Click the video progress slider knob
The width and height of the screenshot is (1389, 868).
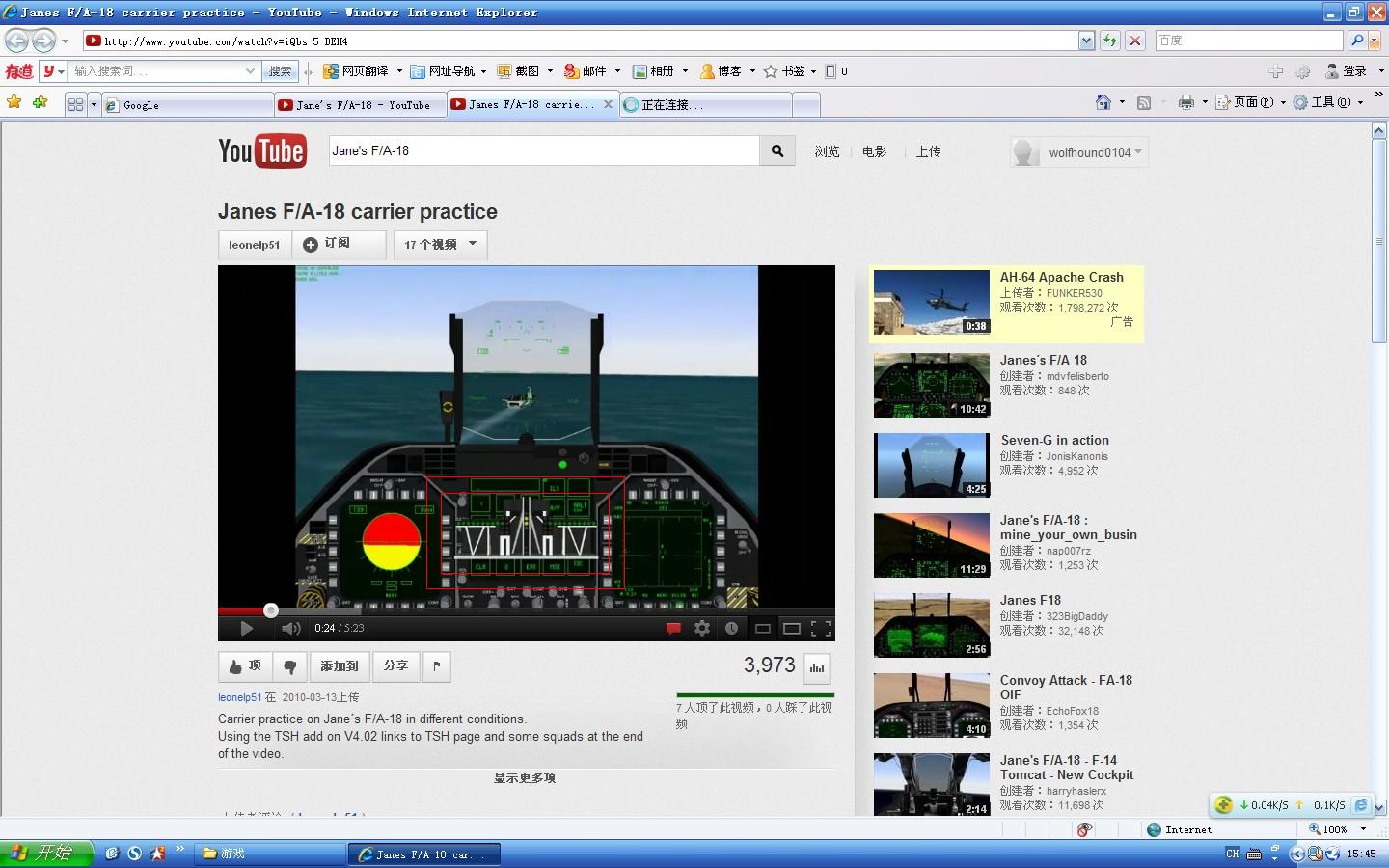pyautogui.click(x=271, y=610)
